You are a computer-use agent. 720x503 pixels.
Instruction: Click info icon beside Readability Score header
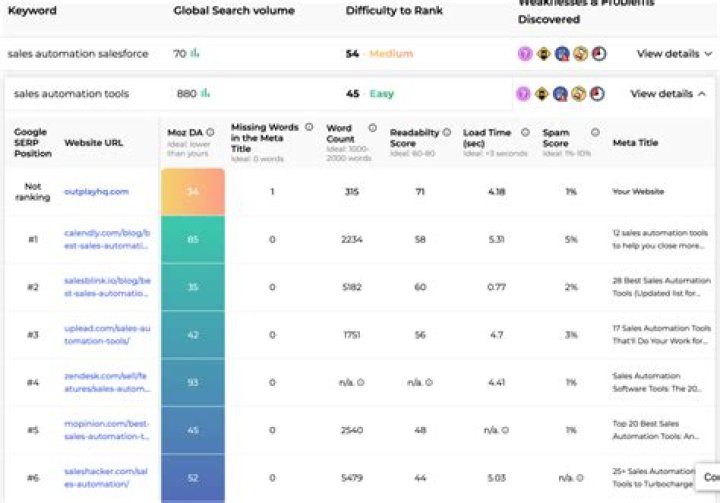447,132
